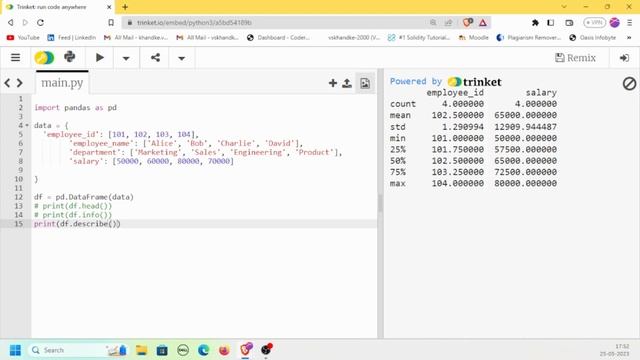Screen dimensions: 640x360
Task: Click the VPN button
Action: pos(594,22)
